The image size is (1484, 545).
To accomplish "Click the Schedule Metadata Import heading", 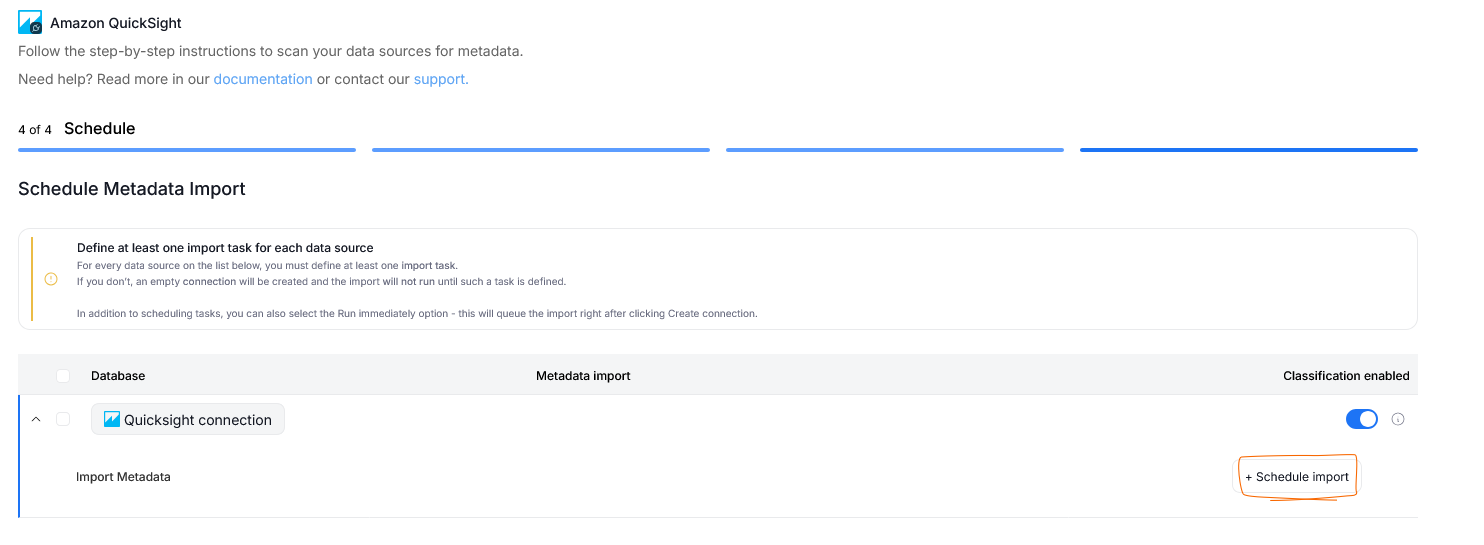I will [x=132, y=189].
